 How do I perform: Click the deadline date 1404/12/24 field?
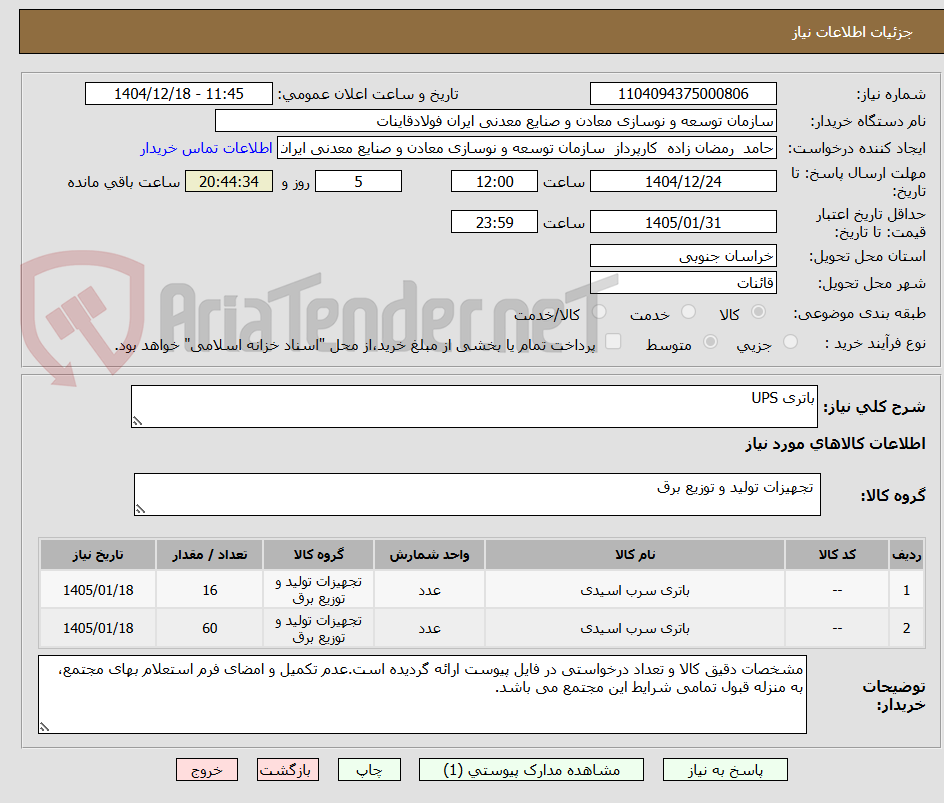[683, 181]
